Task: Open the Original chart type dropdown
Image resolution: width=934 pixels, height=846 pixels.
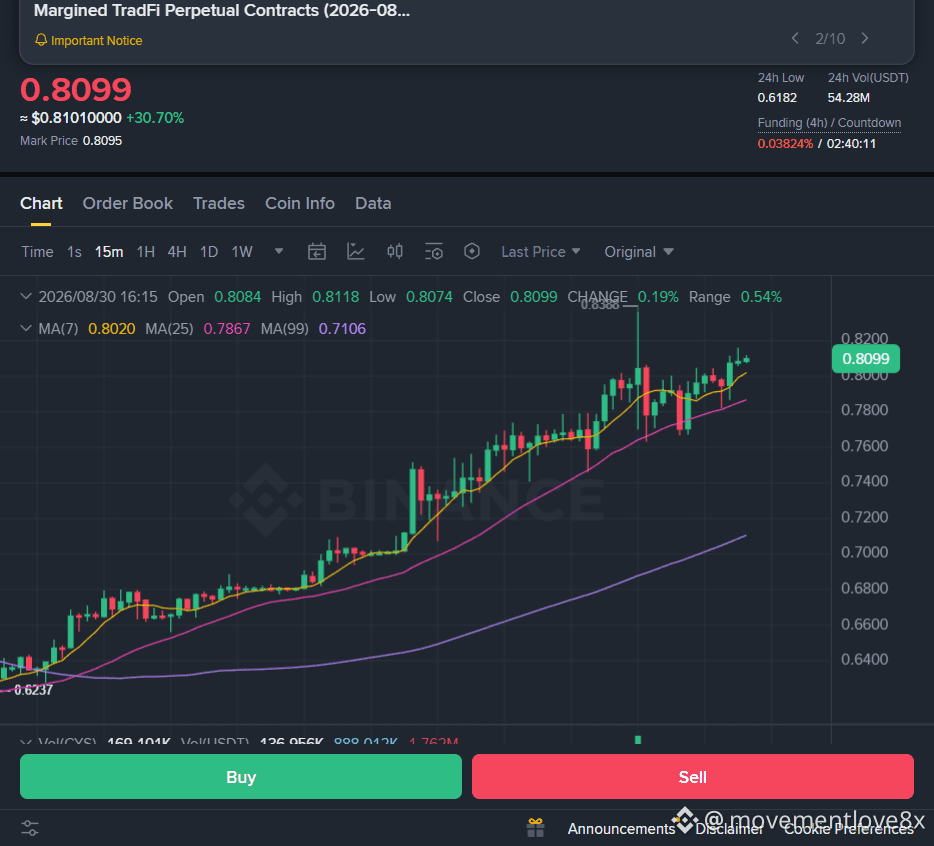Action: [639, 252]
